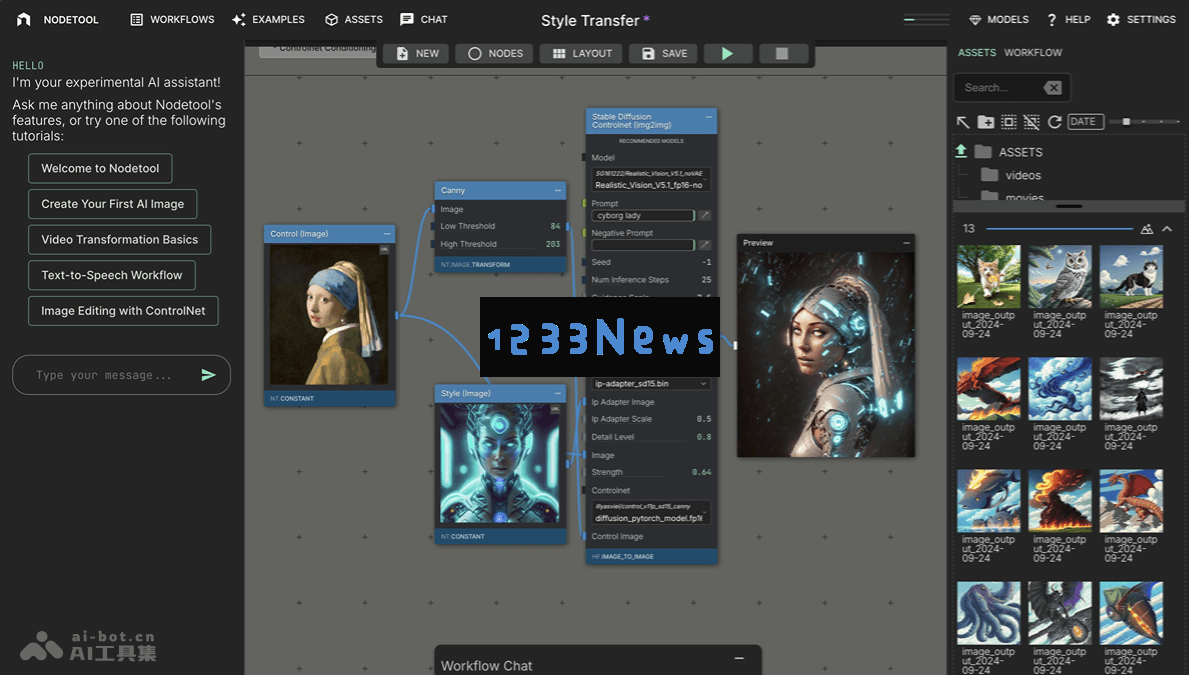Click the LAYOUT button

[x=582, y=53]
